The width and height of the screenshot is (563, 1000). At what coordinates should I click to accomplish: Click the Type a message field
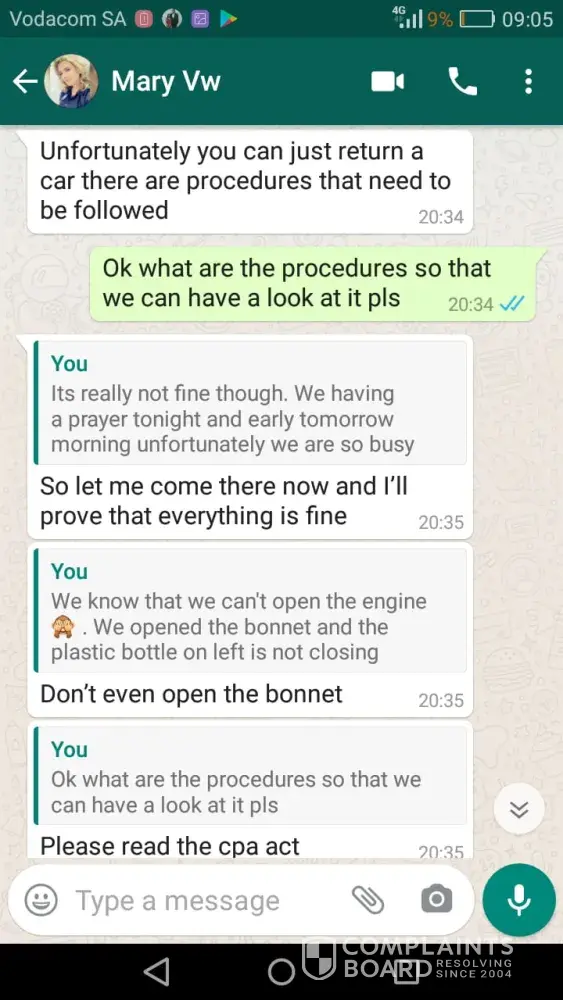[x=210, y=901]
